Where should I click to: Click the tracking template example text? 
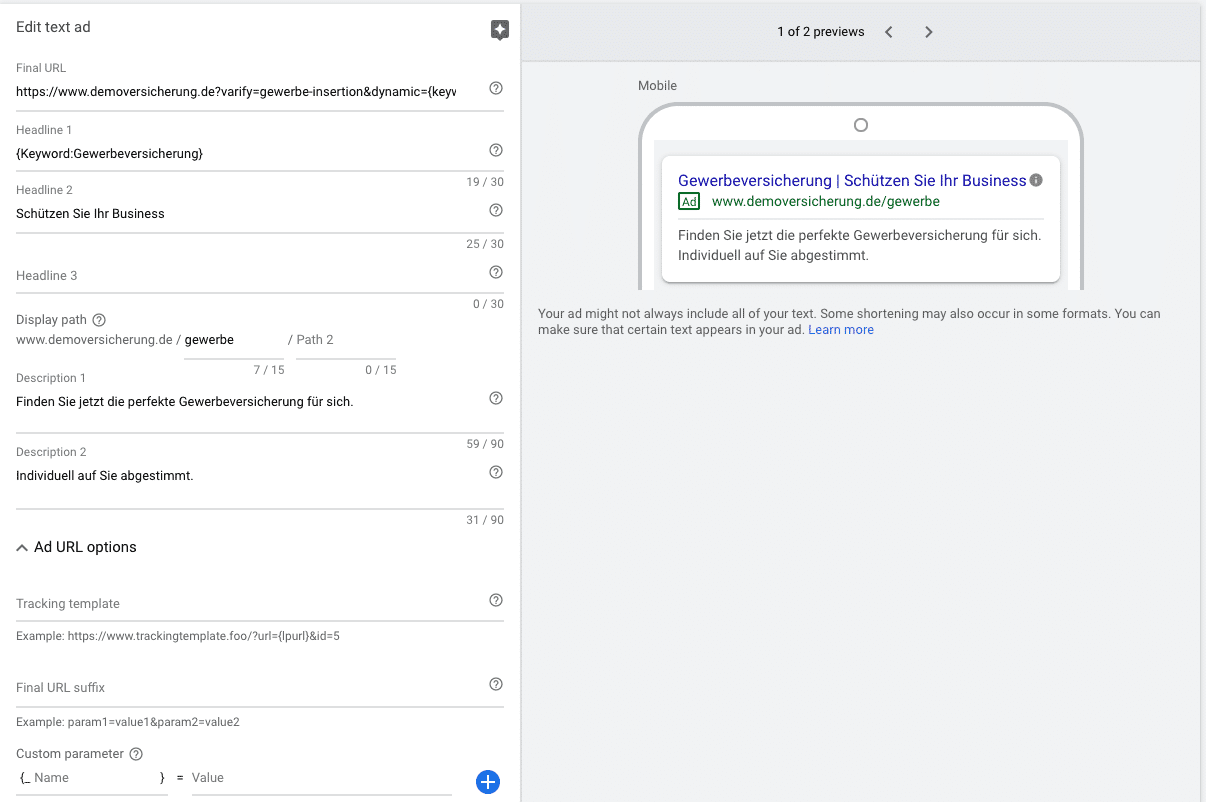[x=179, y=636]
